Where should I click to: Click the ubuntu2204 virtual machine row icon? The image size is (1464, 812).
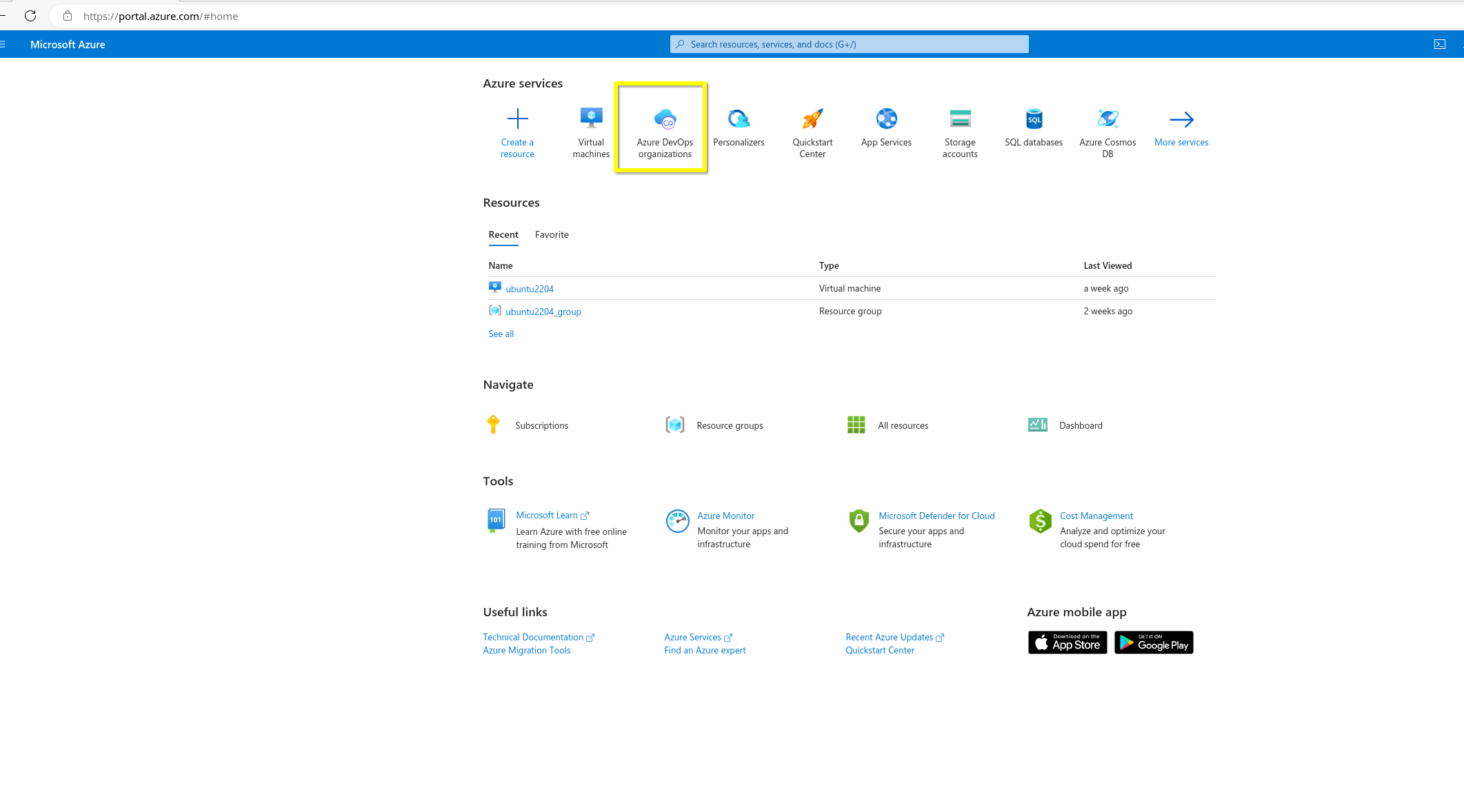(x=494, y=287)
